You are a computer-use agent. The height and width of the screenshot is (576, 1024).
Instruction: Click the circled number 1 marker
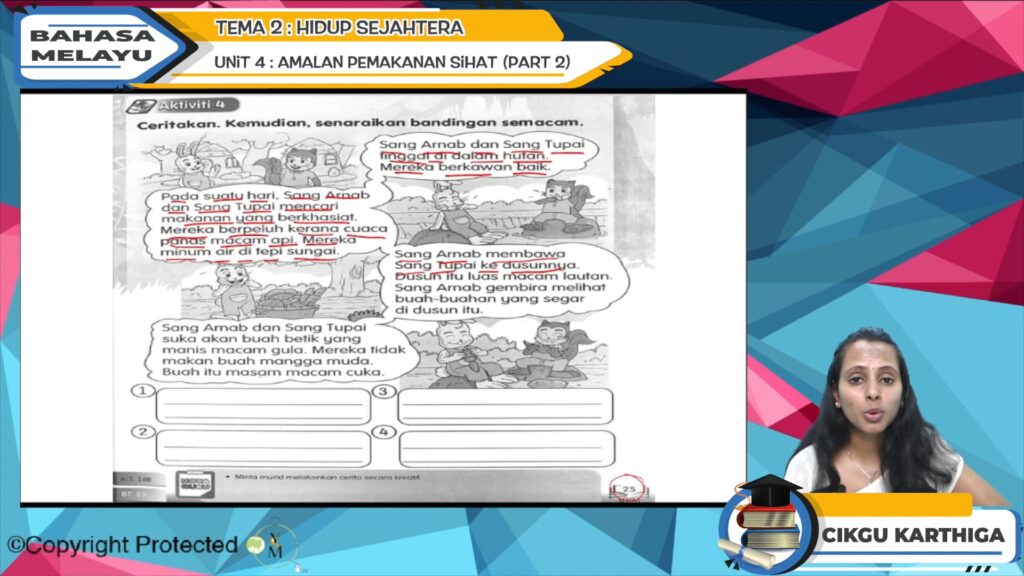point(144,391)
